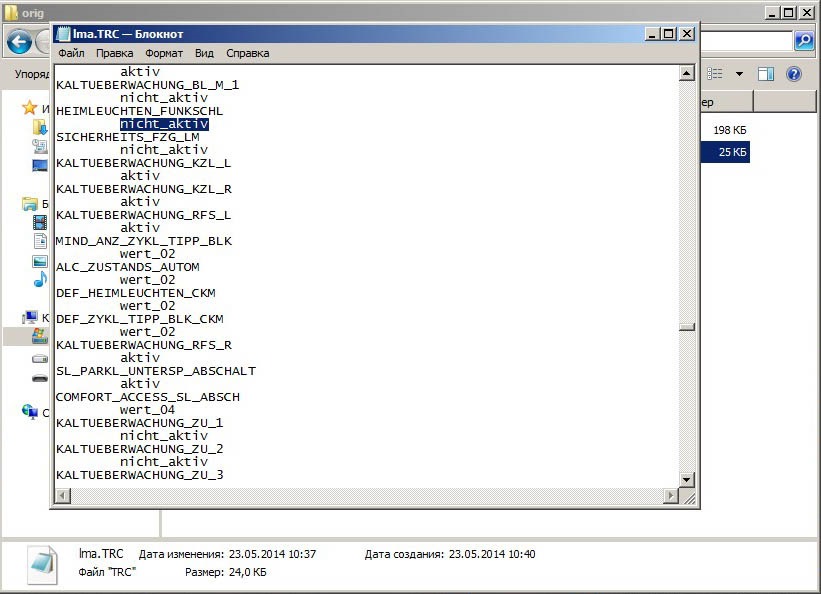The image size is (821, 594).
Task: Open the Правка menu in Notepad
Action: [x=114, y=53]
